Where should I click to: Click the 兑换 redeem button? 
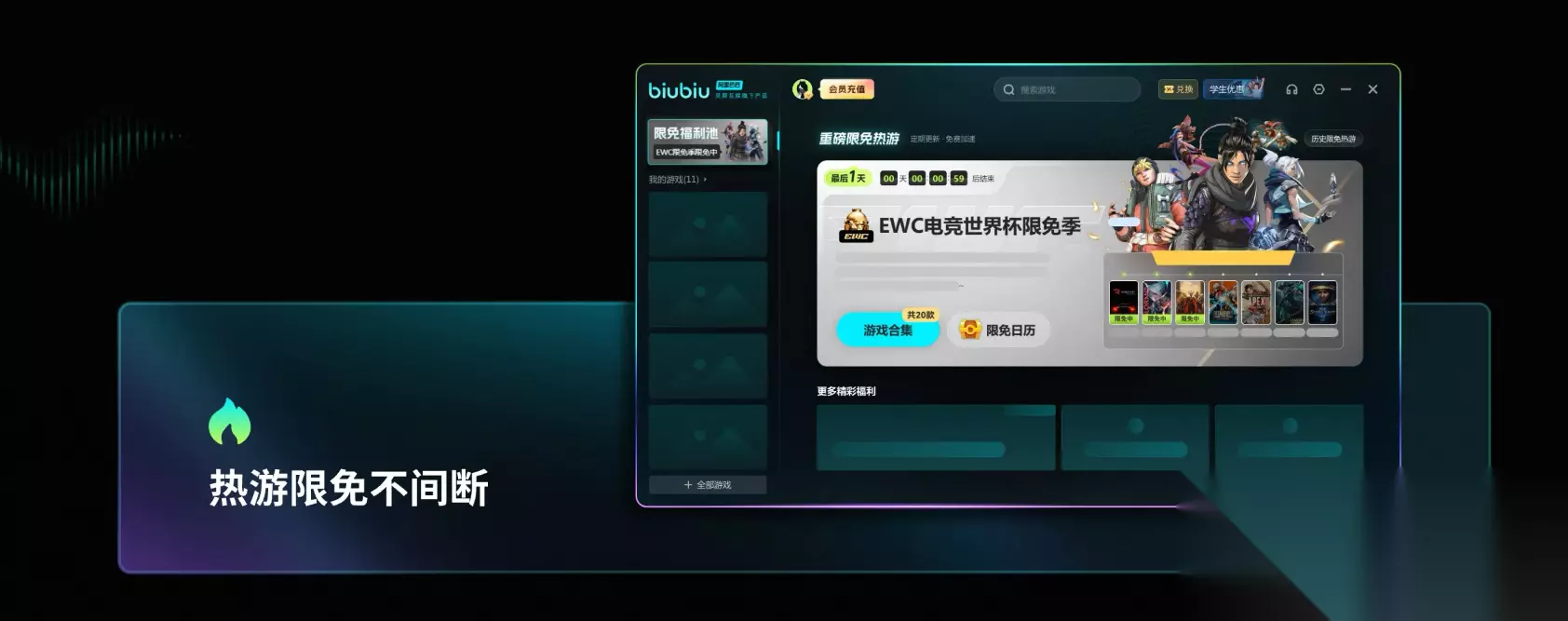pyautogui.click(x=1178, y=89)
